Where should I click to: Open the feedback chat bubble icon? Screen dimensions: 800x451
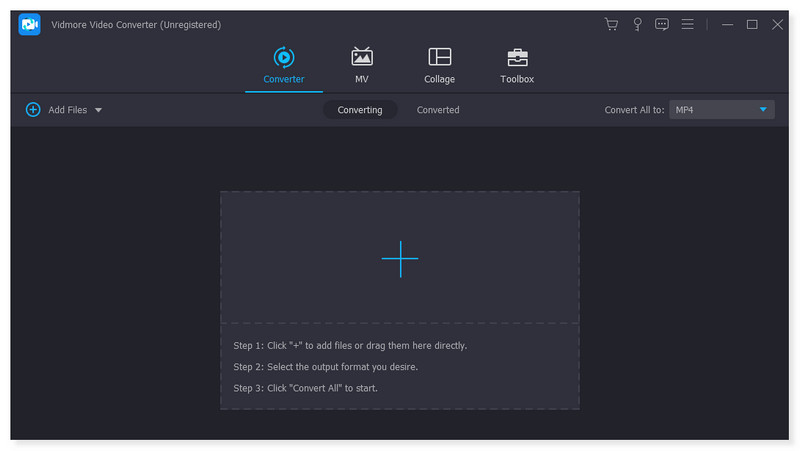(662, 24)
